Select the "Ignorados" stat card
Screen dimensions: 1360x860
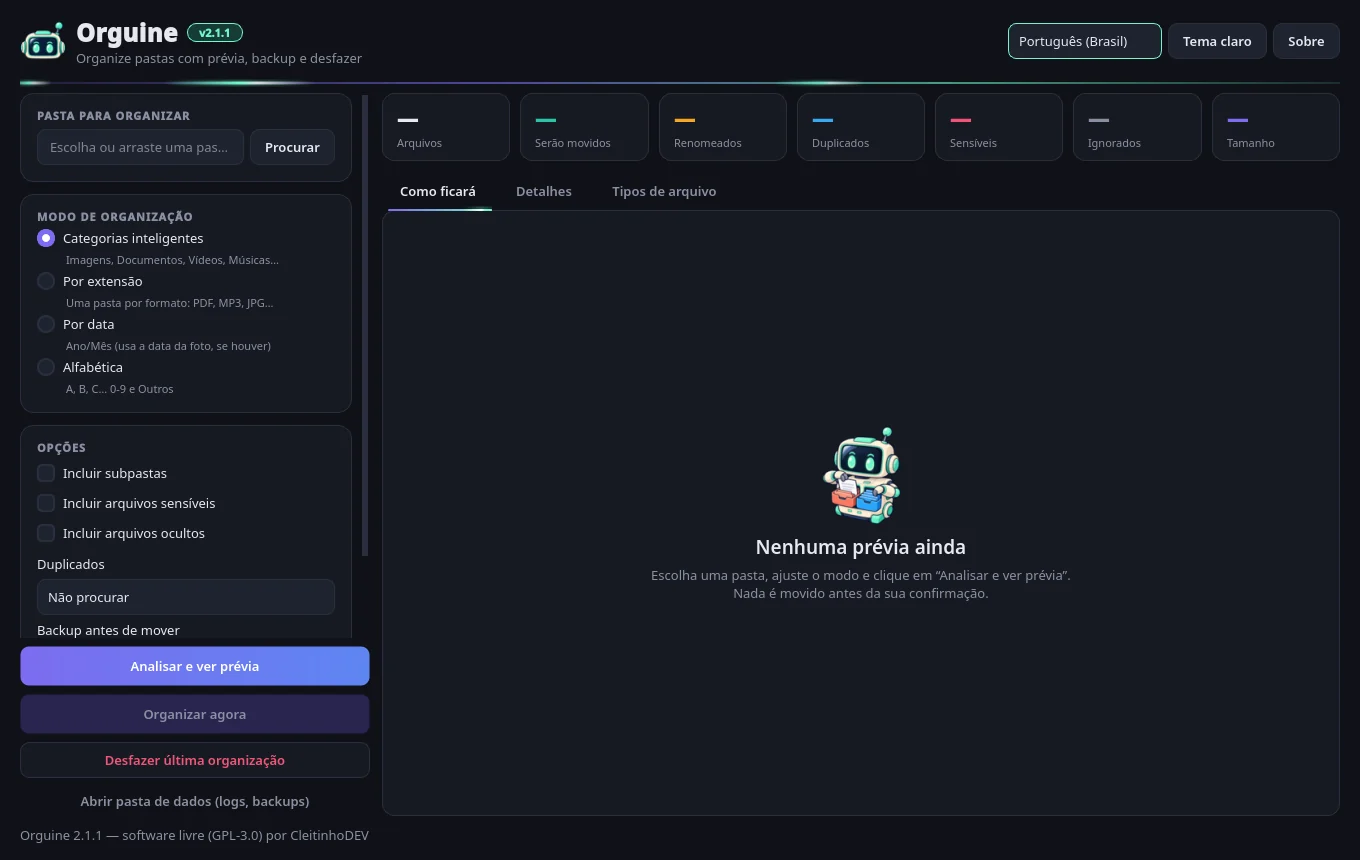click(1137, 127)
